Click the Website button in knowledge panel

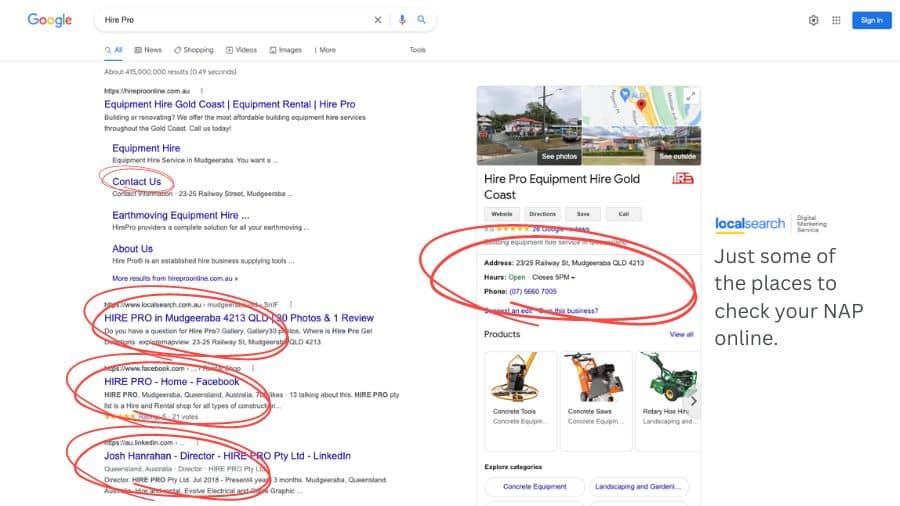(502, 214)
